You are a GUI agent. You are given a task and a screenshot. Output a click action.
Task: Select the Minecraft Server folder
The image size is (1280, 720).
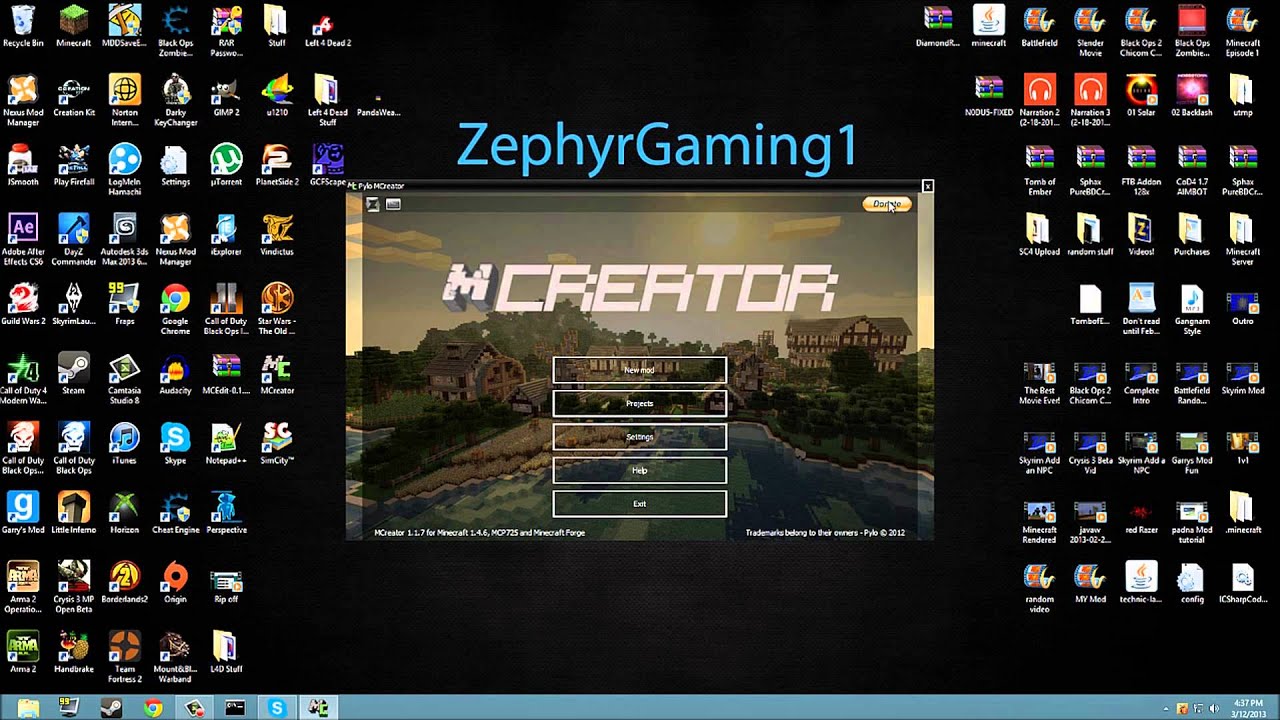(x=1243, y=240)
